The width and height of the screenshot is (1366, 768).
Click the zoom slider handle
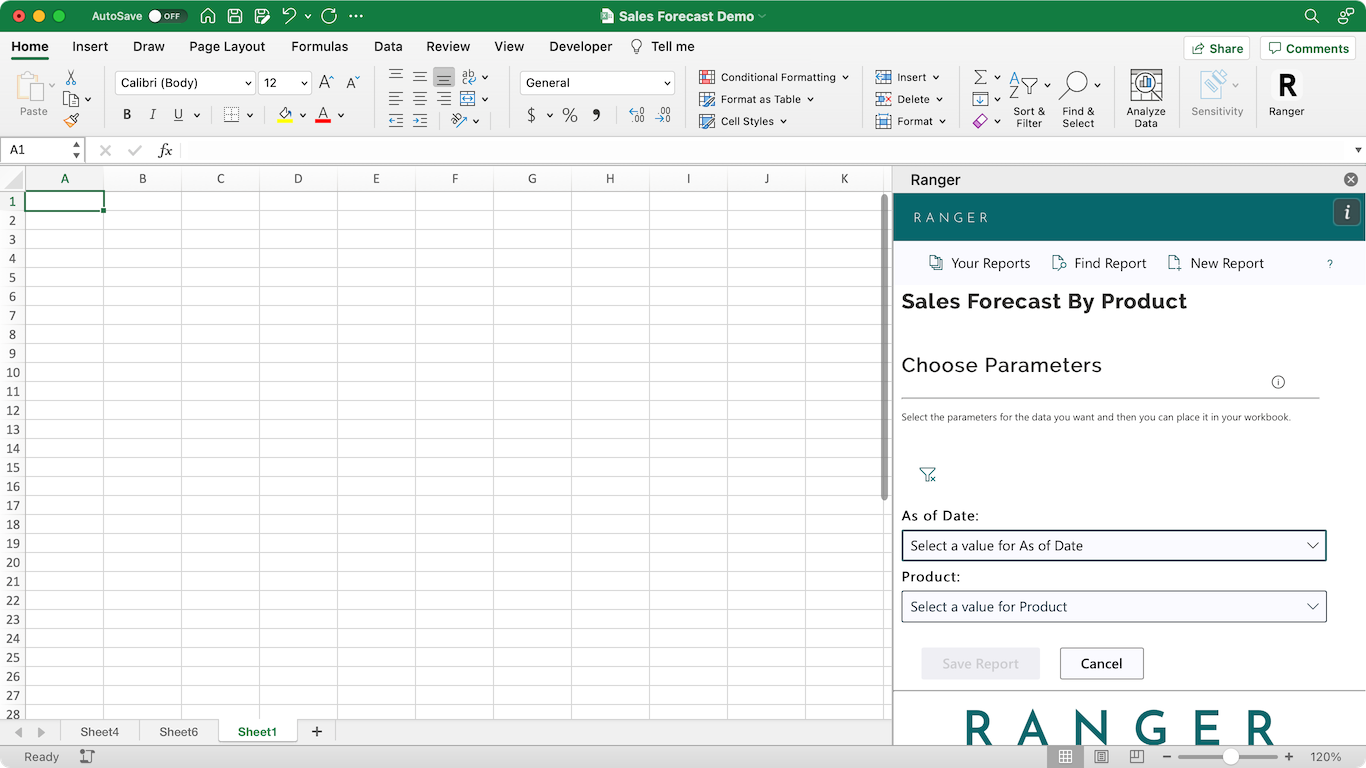pos(1231,757)
